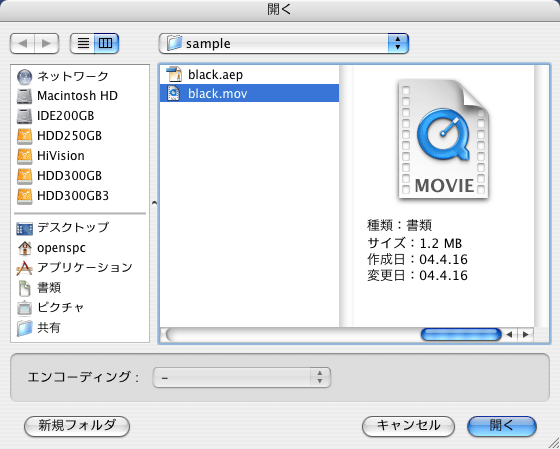Screen dimensions: 560x449
Task: Select HDD250GB label in sidebar
Action: (x=69, y=136)
